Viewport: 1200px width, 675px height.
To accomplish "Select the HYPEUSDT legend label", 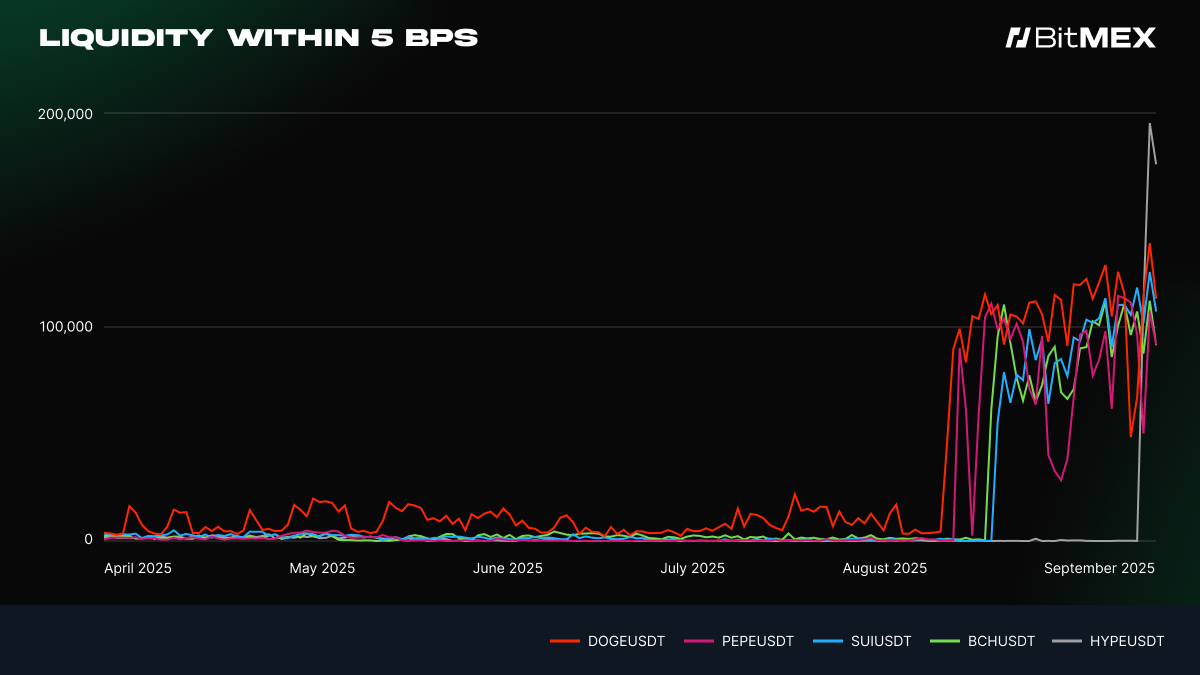I will click(x=1127, y=641).
